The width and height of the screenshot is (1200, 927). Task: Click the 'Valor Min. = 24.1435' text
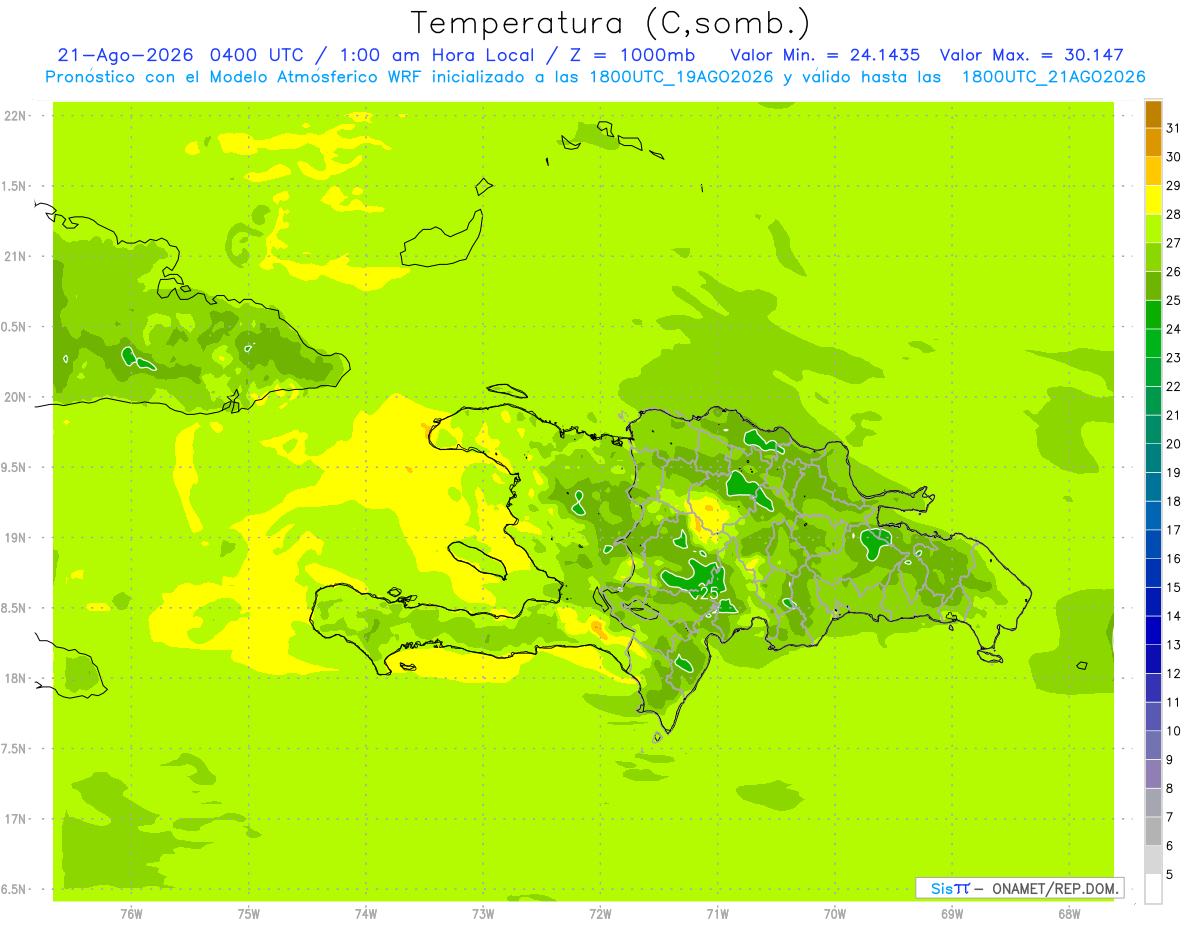pos(825,55)
